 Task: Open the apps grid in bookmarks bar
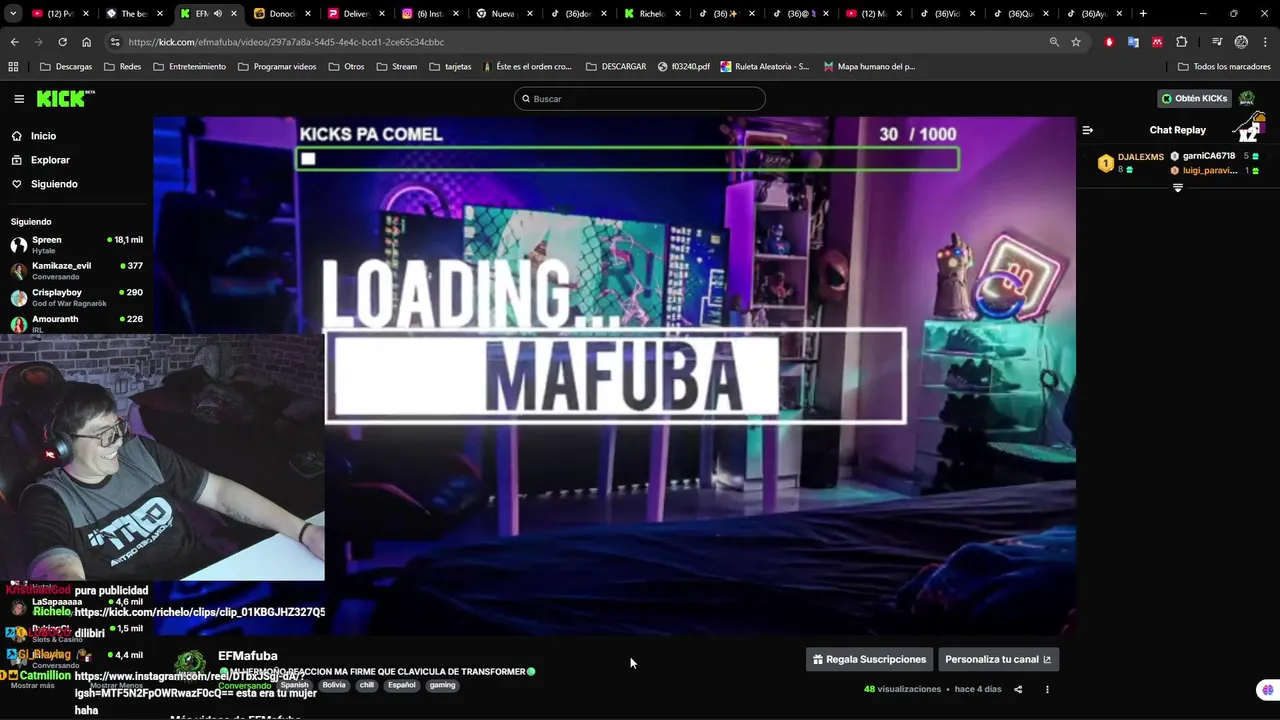coord(13,67)
